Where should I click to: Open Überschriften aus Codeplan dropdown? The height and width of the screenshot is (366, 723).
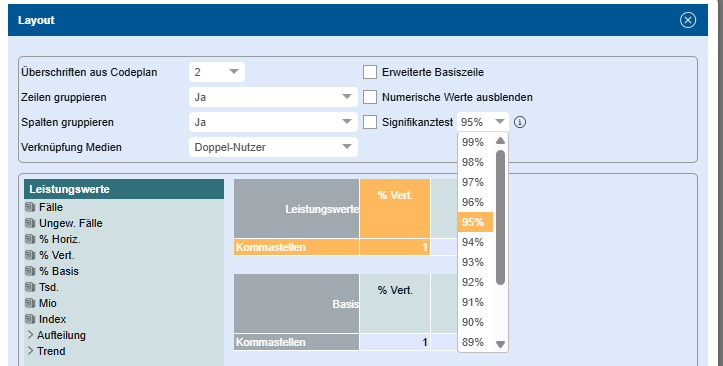[x=217, y=72]
